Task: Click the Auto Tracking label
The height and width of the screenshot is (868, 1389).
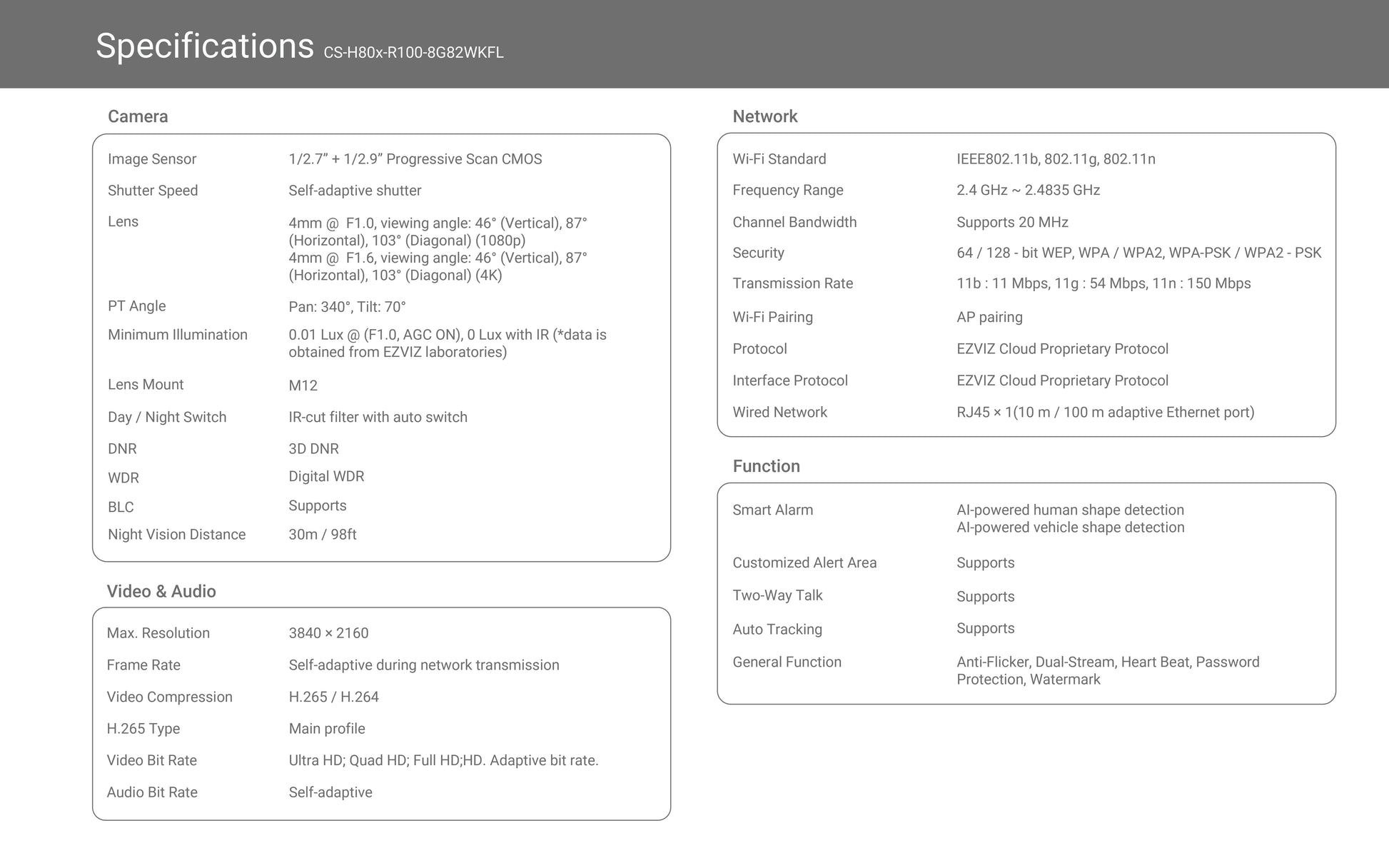Action: click(x=777, y=629)
